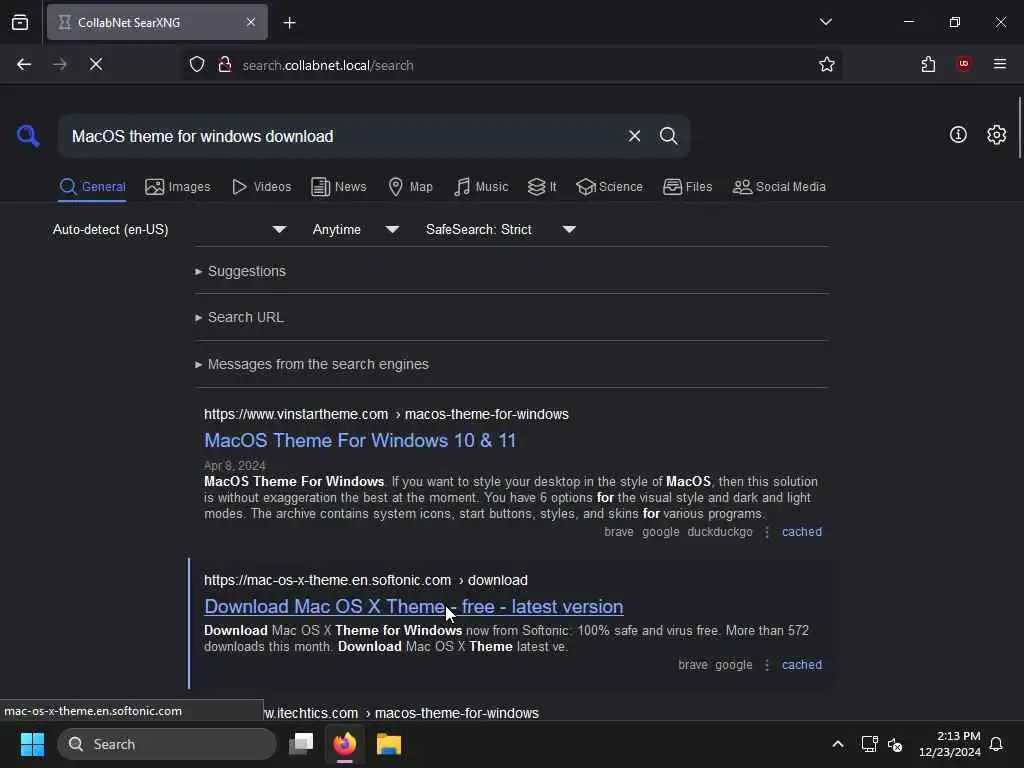1024x768 pixels.
Task: Click the padlock site security icon
Action: (225, 65)
